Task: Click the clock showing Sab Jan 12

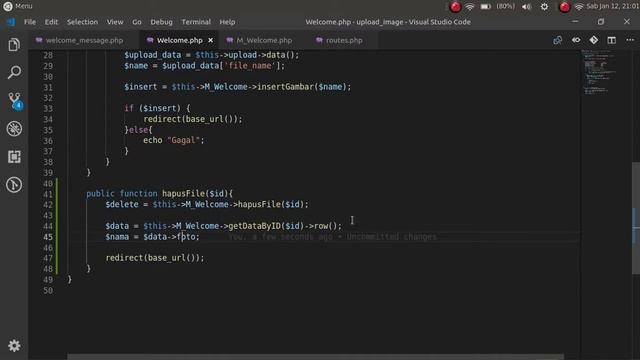Action: pos(612,6)
